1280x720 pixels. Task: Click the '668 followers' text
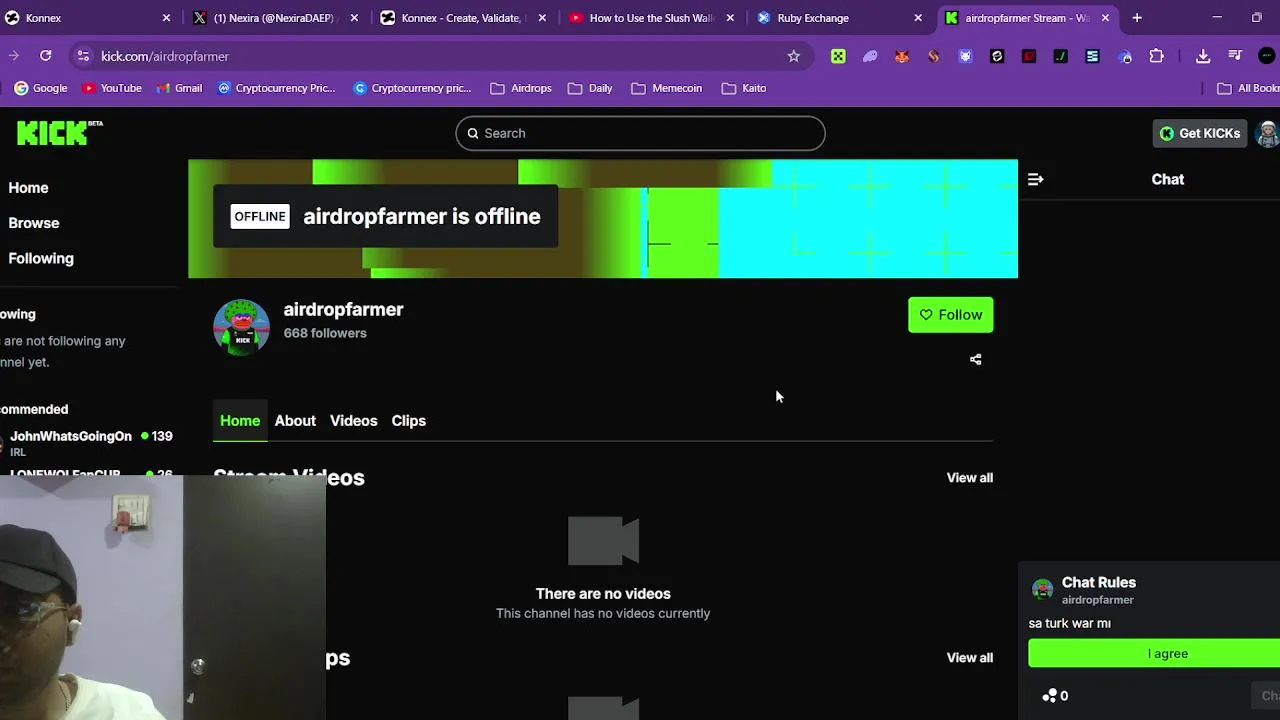click(x=325, y=333)
